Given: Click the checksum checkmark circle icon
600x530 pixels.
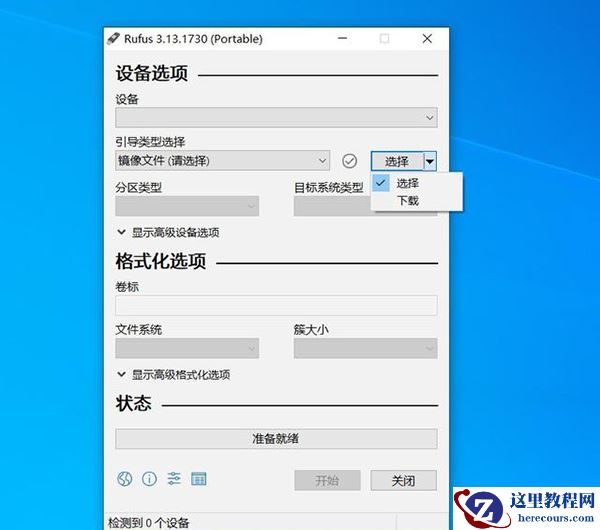Looking at the screenshot, I should tap(349, 161).
